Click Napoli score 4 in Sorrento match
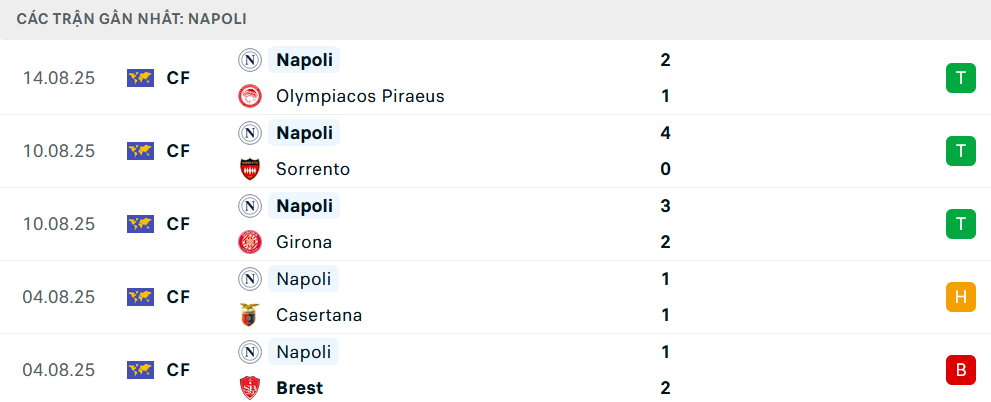 [665, 133]
